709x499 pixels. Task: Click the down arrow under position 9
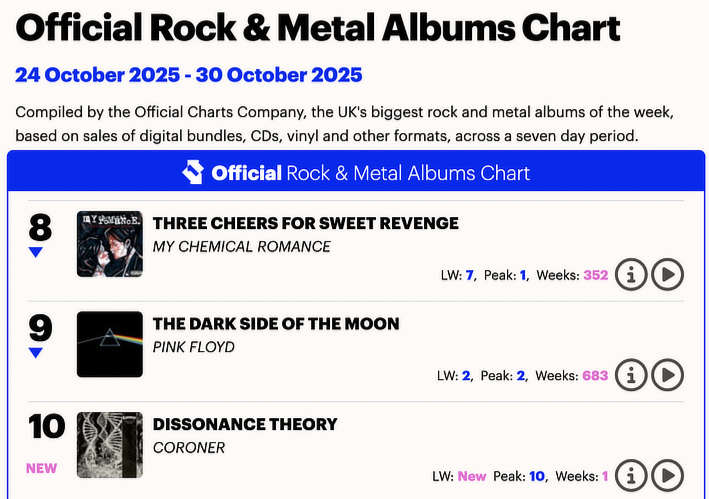tap(36, 352)
